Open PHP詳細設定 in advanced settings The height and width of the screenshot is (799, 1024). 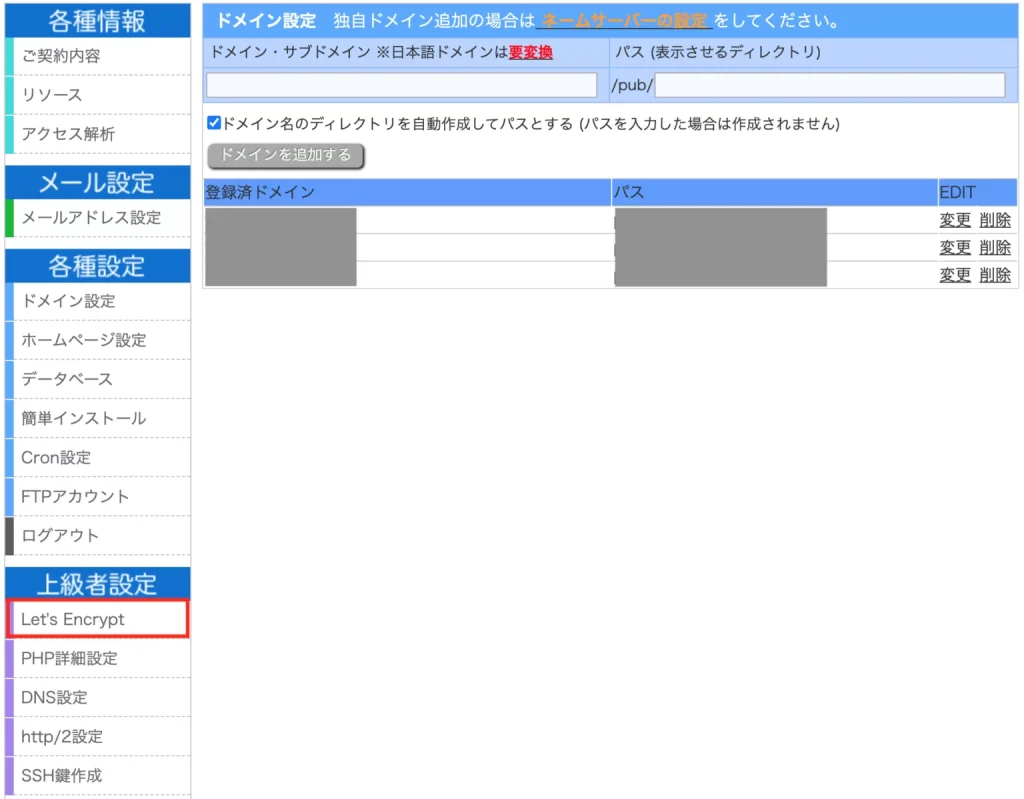pos(69,658)
